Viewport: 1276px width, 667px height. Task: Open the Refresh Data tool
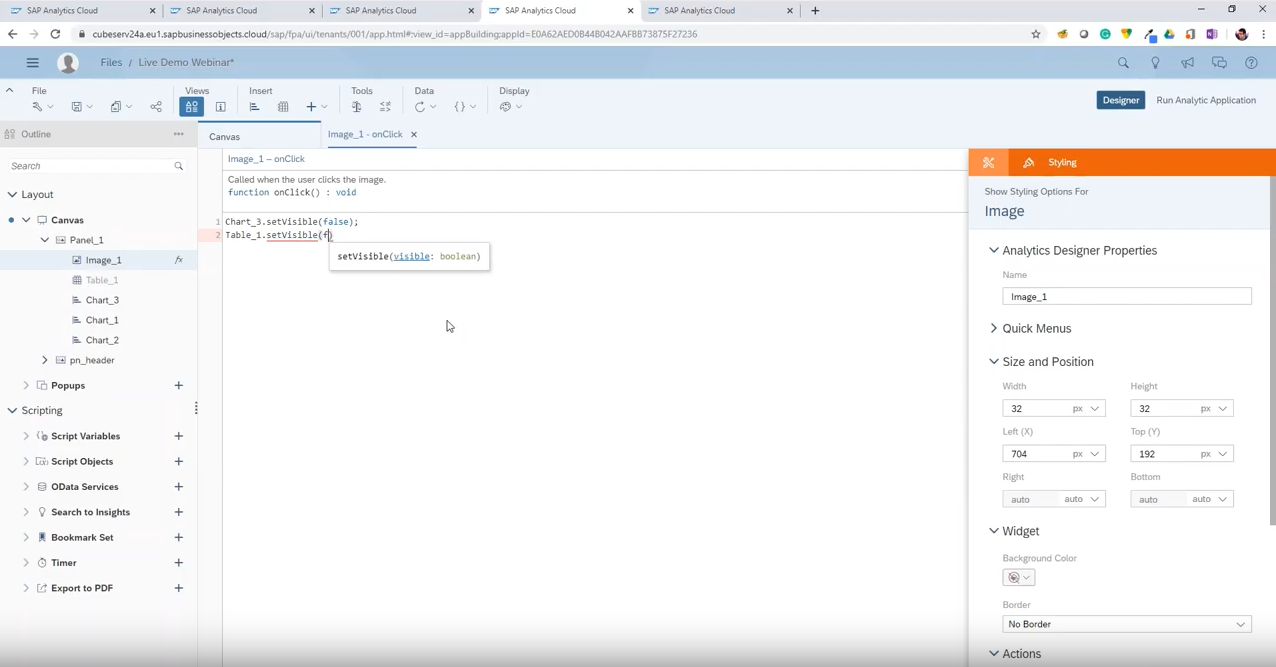[x=419, y=107]
